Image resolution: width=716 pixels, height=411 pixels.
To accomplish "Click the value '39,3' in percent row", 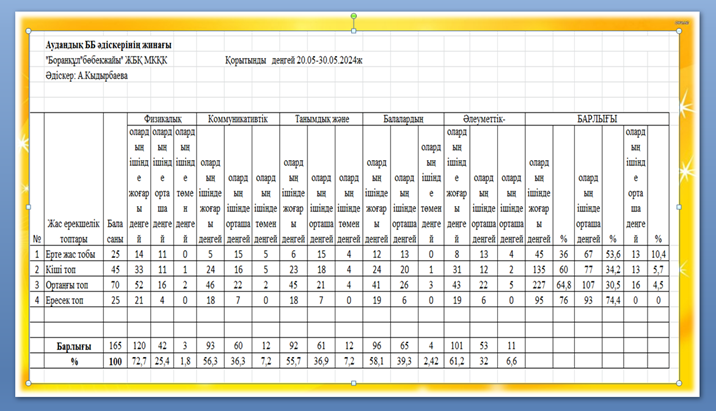I will pos(404,361).
